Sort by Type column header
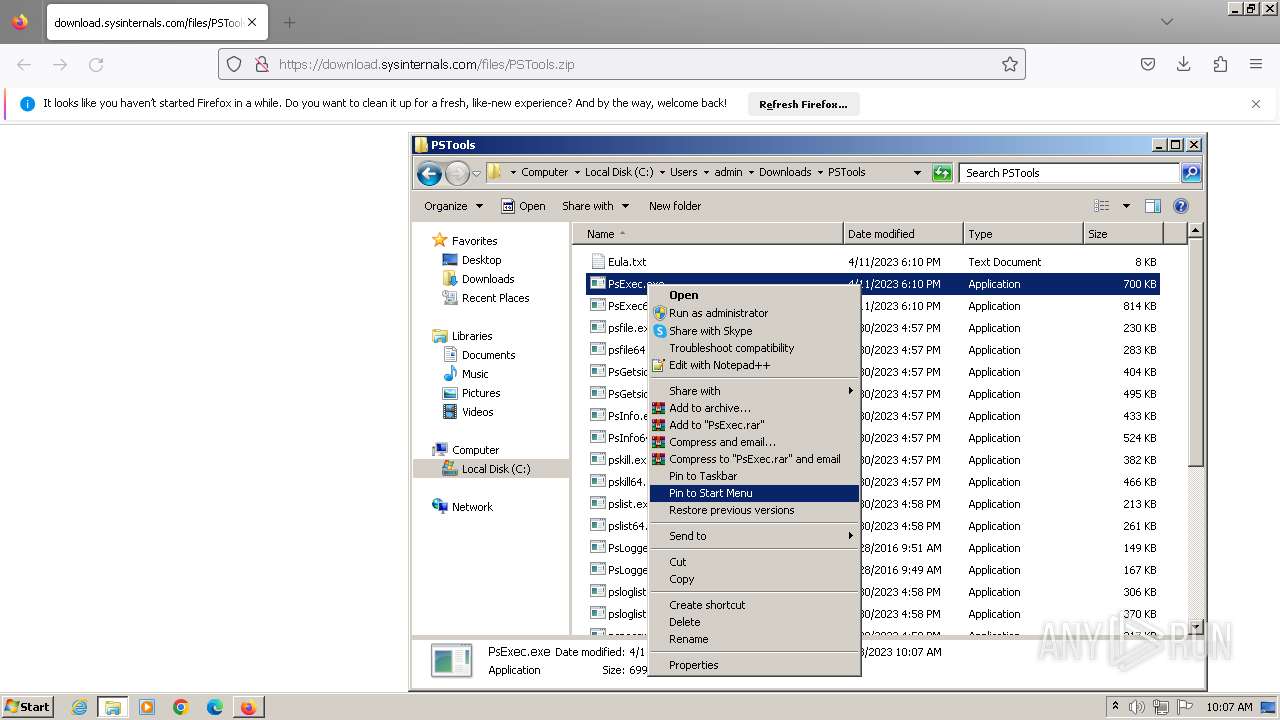 coord(1023,234)
